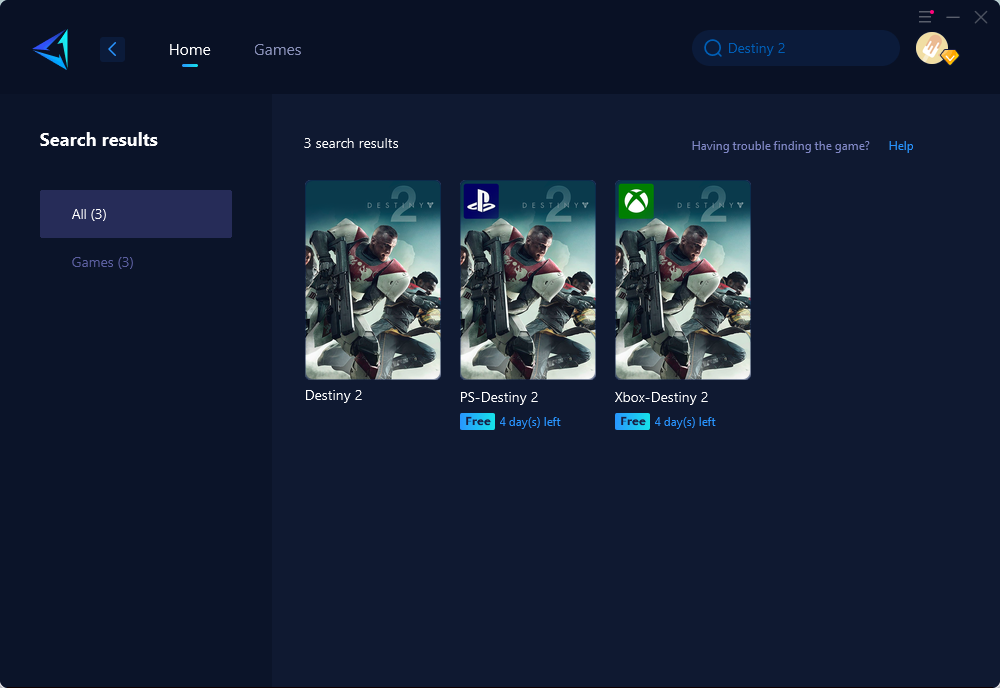This screenshot has width=1000, height=688.
Task: Click the Free badge under PS-Destiny 2
Action: pyautogui.click(x=477, y=421)
